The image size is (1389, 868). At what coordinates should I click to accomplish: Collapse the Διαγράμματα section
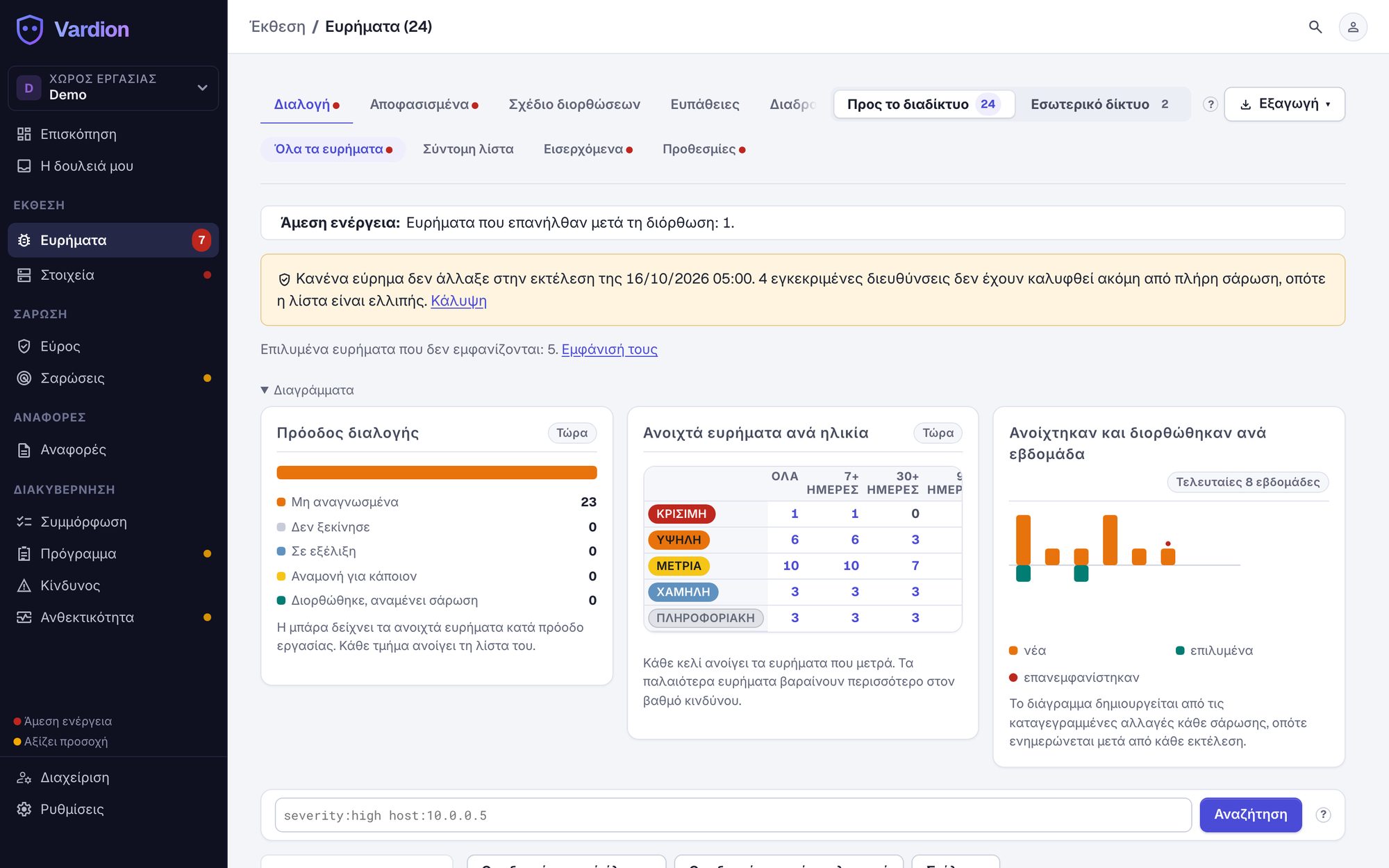[307, 390]
